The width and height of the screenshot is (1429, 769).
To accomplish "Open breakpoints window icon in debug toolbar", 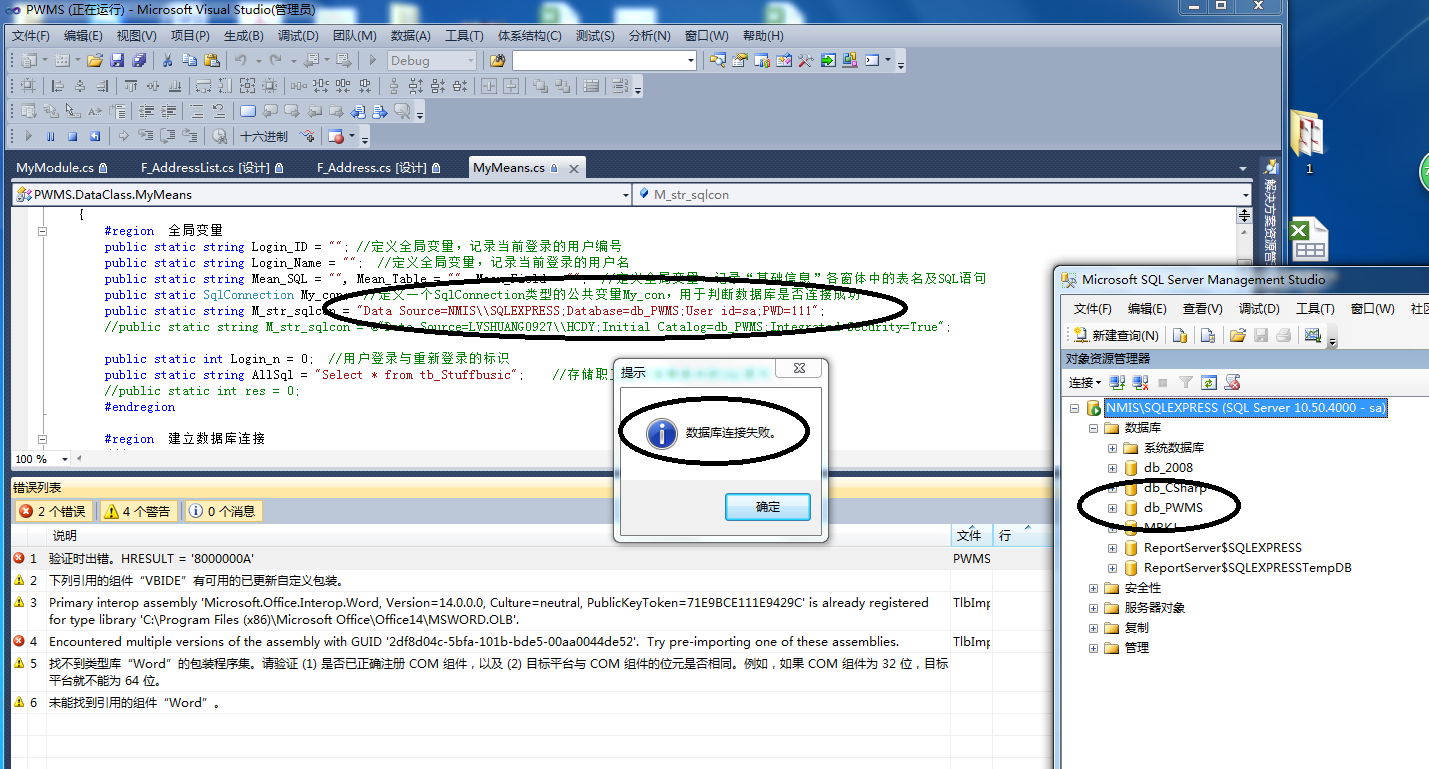I will (336, 136).
